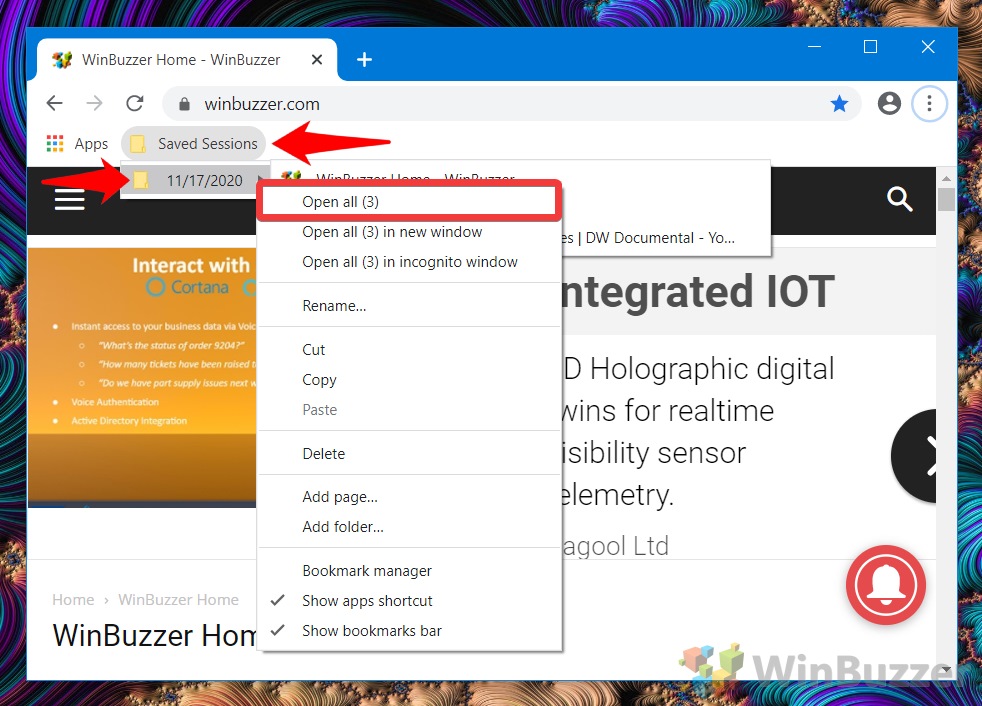Open Bookmark manager from menu
The image size is (982, 706).
(408, 571)
